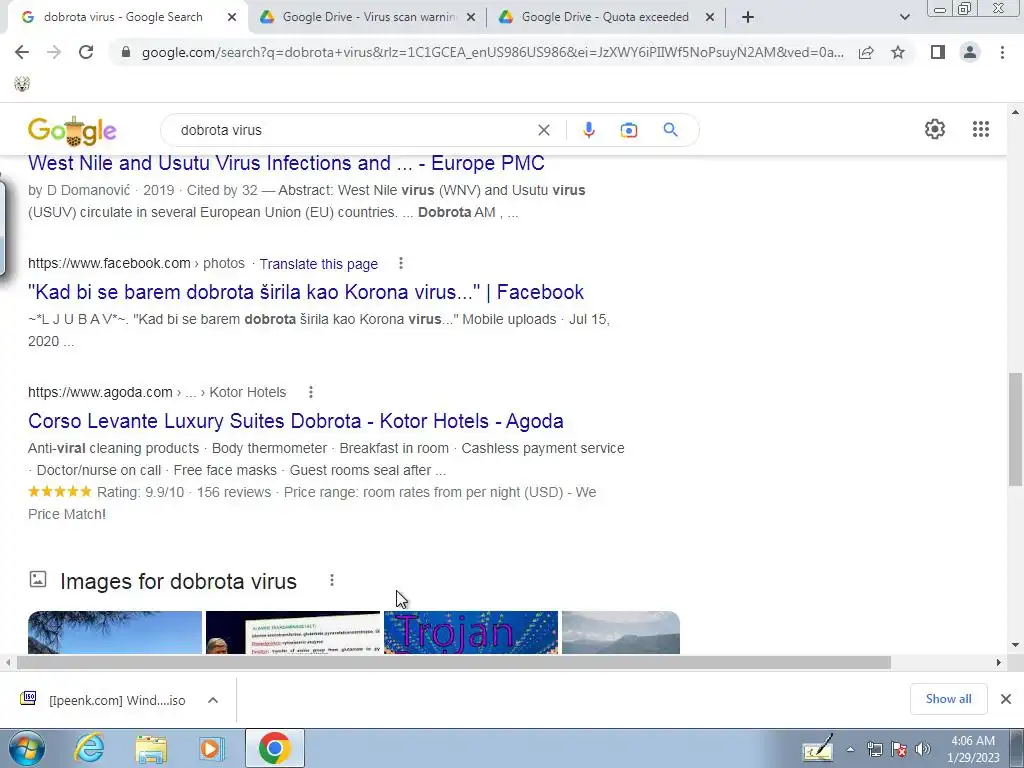Screen dimensions: 1024x768
Task: Open the document slide image thumbnail
Action: point(293,632)
